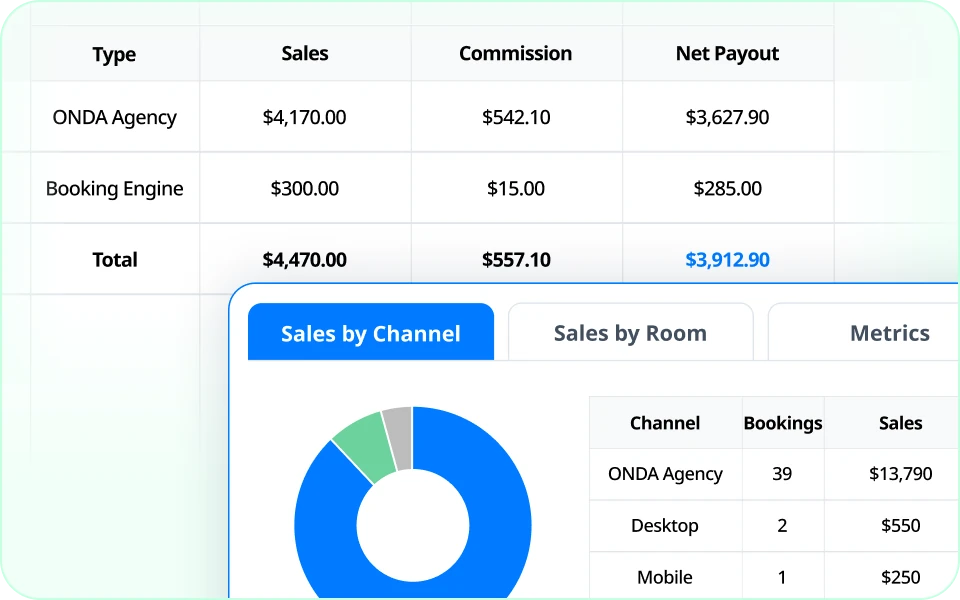Select the Metrics tab
The image size is (960, 600).
[x=889, y=332]
